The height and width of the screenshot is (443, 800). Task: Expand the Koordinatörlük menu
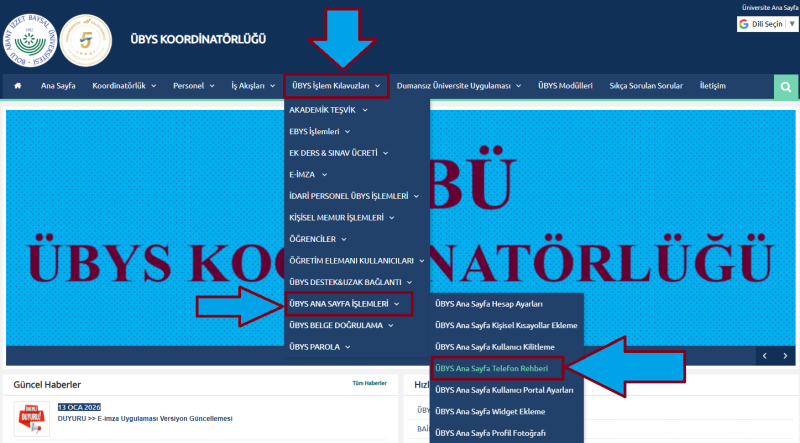coord(124,86)
